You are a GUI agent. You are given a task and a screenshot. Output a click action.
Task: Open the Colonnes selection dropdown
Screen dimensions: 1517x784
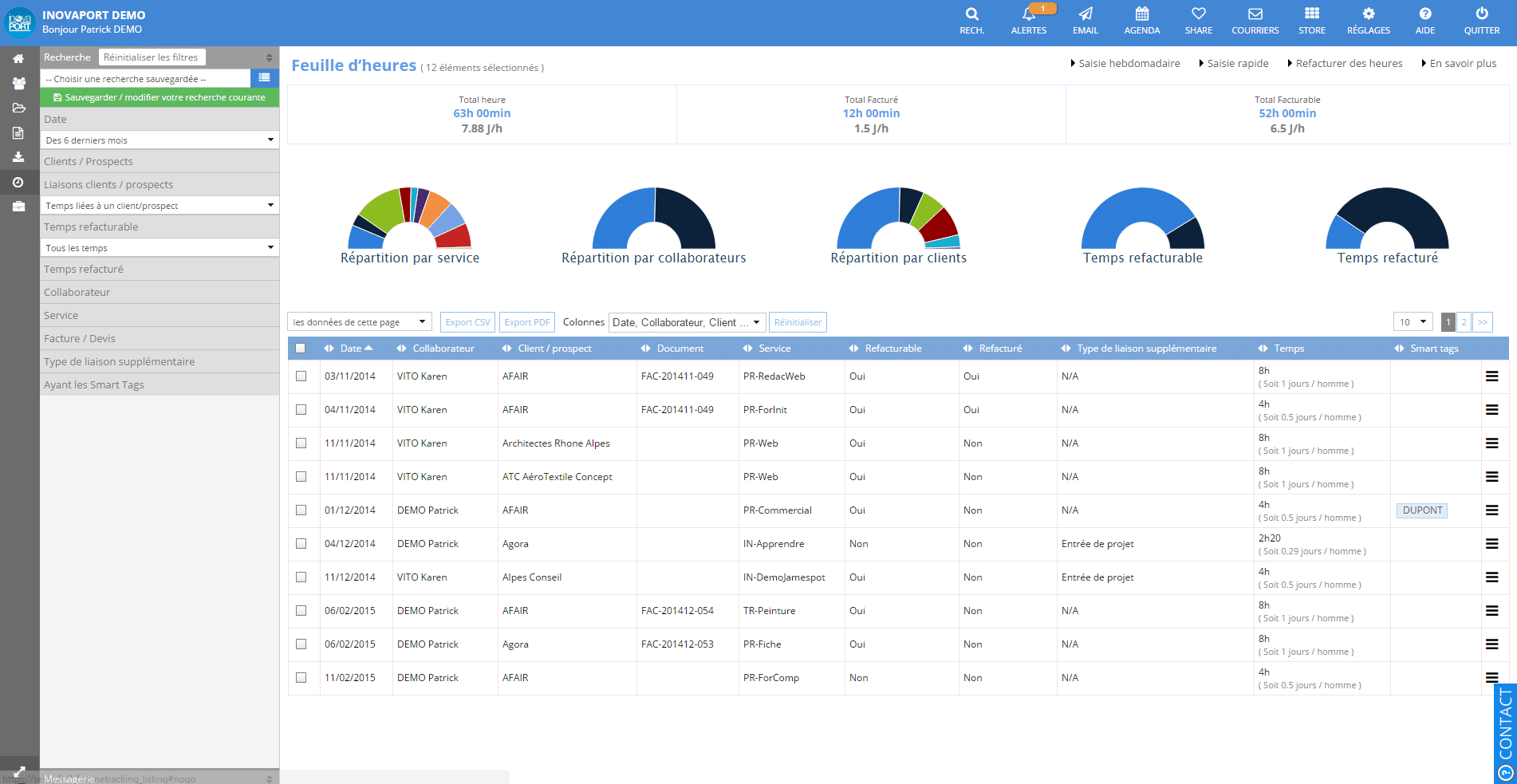(x=687, y=322)
